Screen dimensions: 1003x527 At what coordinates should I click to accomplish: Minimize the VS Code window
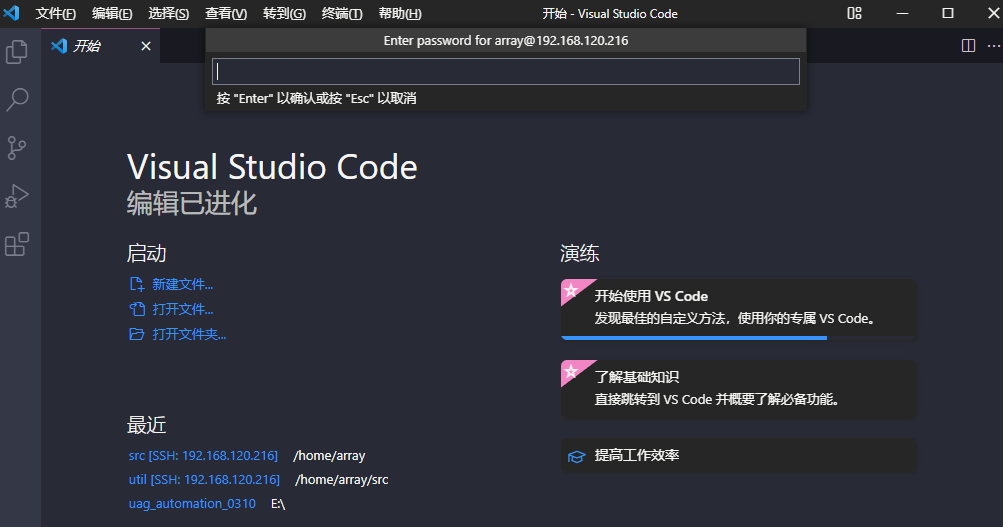(902, 13)
